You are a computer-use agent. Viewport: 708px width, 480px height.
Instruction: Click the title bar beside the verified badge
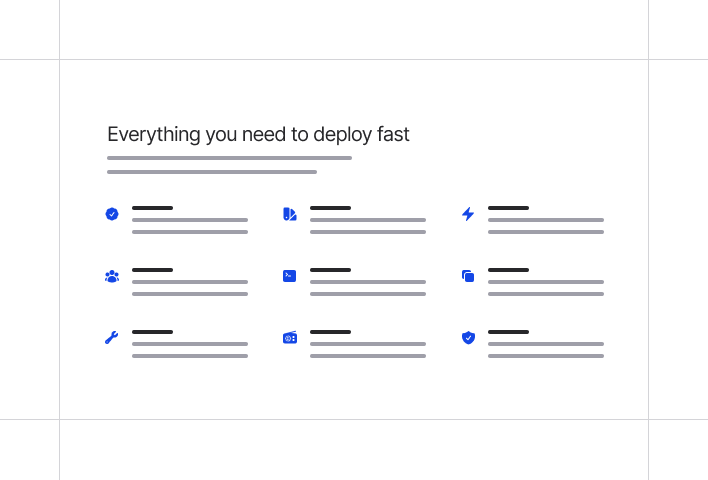tap(152, 208)
